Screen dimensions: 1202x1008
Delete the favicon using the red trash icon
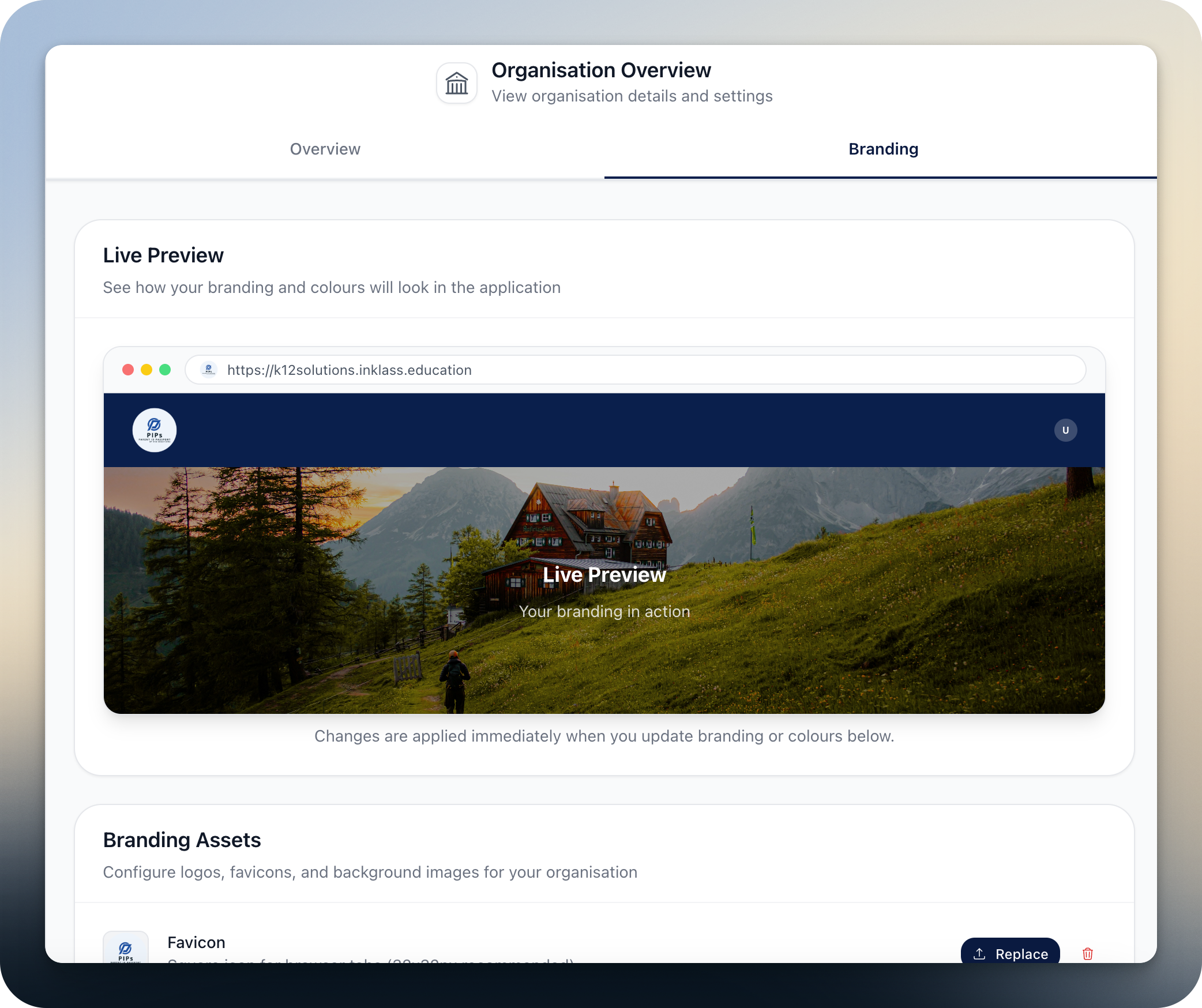click(x=1088, y=954)
